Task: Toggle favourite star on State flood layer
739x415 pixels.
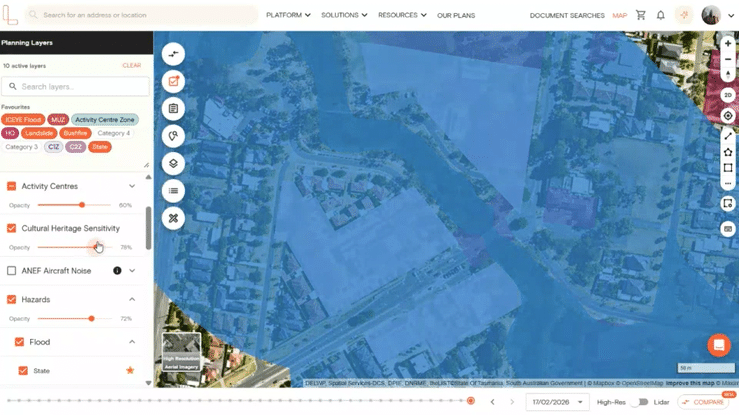Action: coord(130,370)
